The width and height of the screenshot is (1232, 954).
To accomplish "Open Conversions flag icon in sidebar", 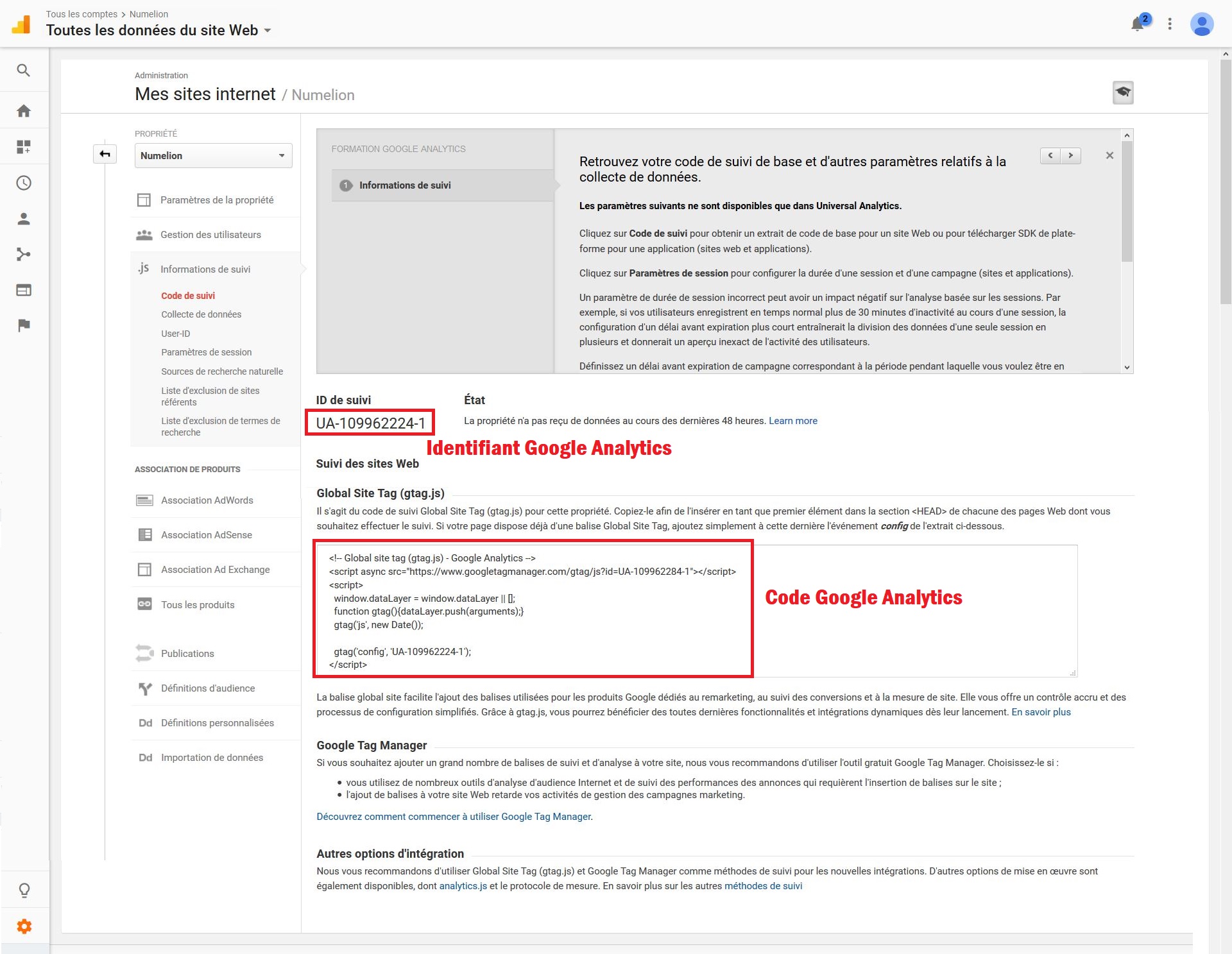I will click(x=24, y=326).
